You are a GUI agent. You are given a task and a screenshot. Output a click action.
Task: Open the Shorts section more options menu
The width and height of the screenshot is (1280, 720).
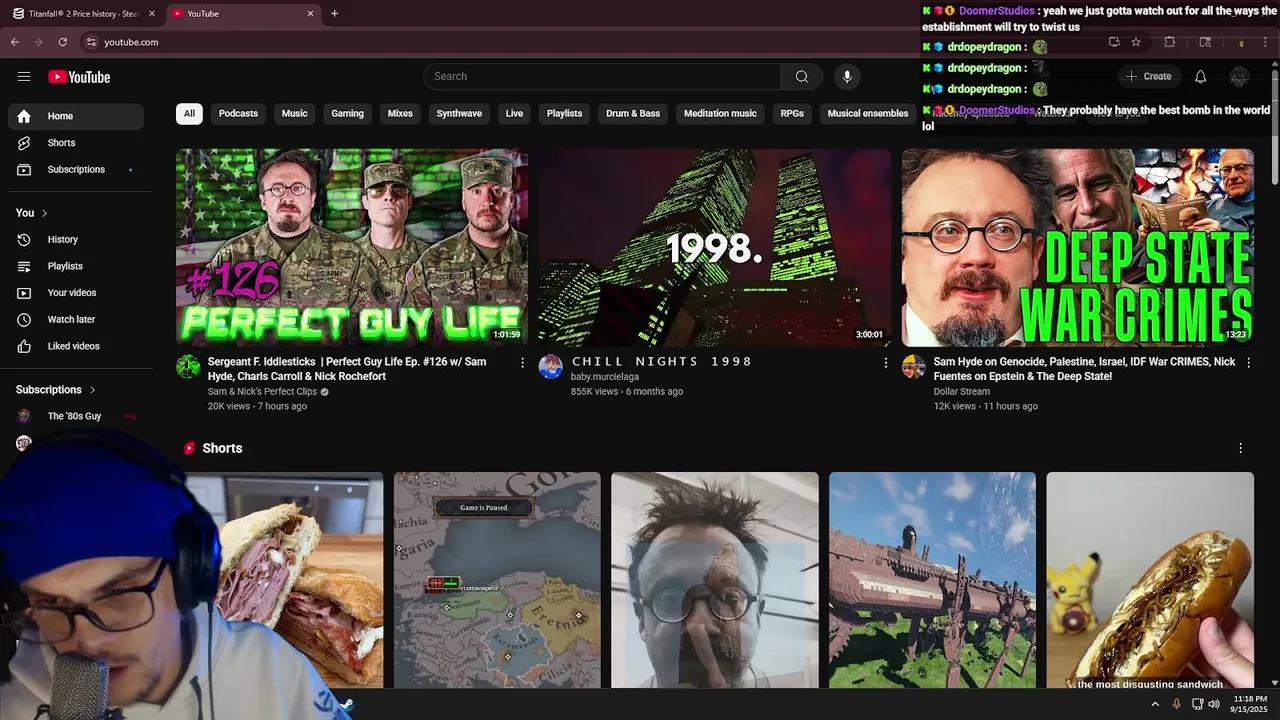(x=1241, y=448)
